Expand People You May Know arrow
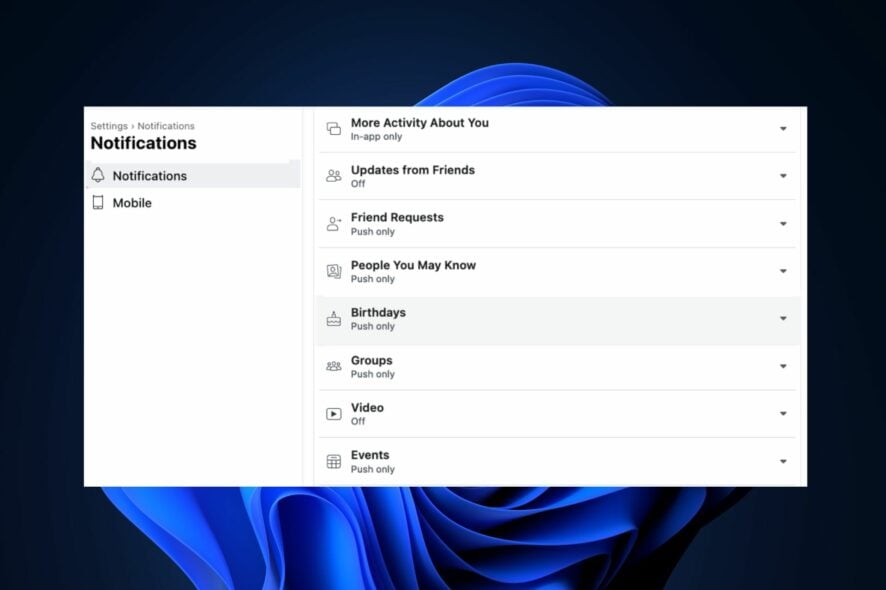This screenshot has width=886, height=590. point(783,271)
